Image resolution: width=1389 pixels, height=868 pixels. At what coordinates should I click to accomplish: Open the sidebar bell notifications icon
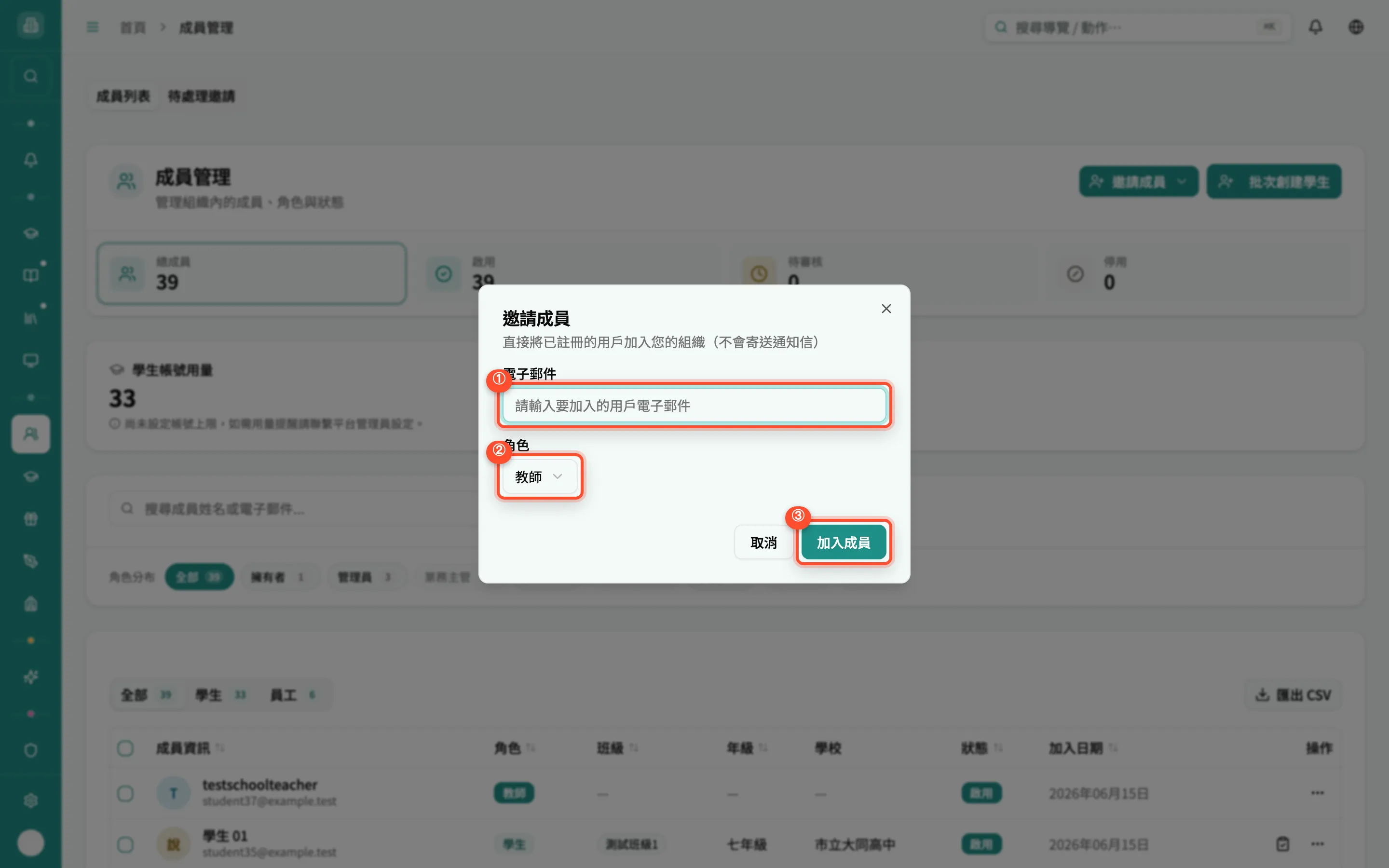(30, 160)
